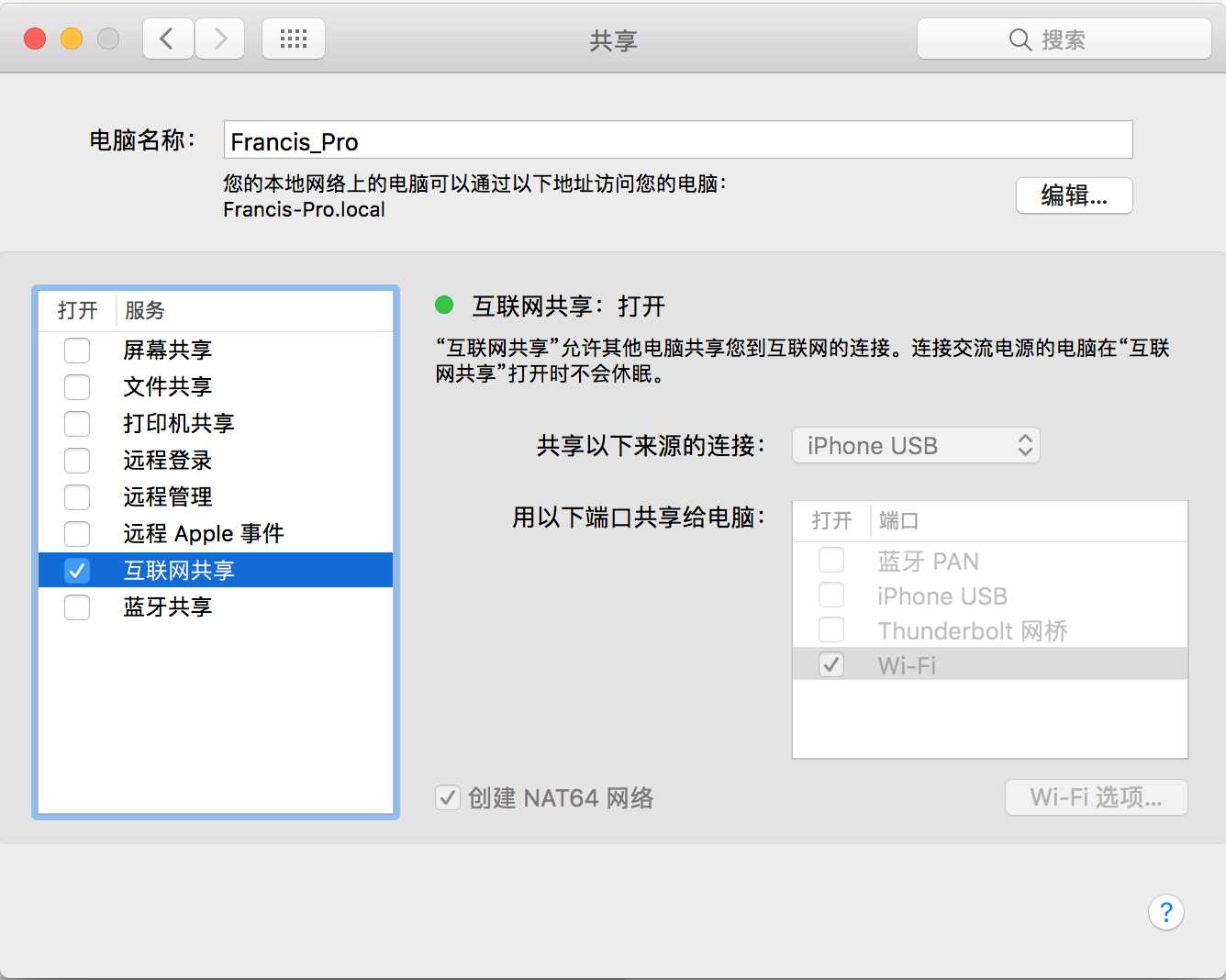The image size is (1226, 980).
Task: Click Francis-Pro.local address text
Action: (304, 209)
